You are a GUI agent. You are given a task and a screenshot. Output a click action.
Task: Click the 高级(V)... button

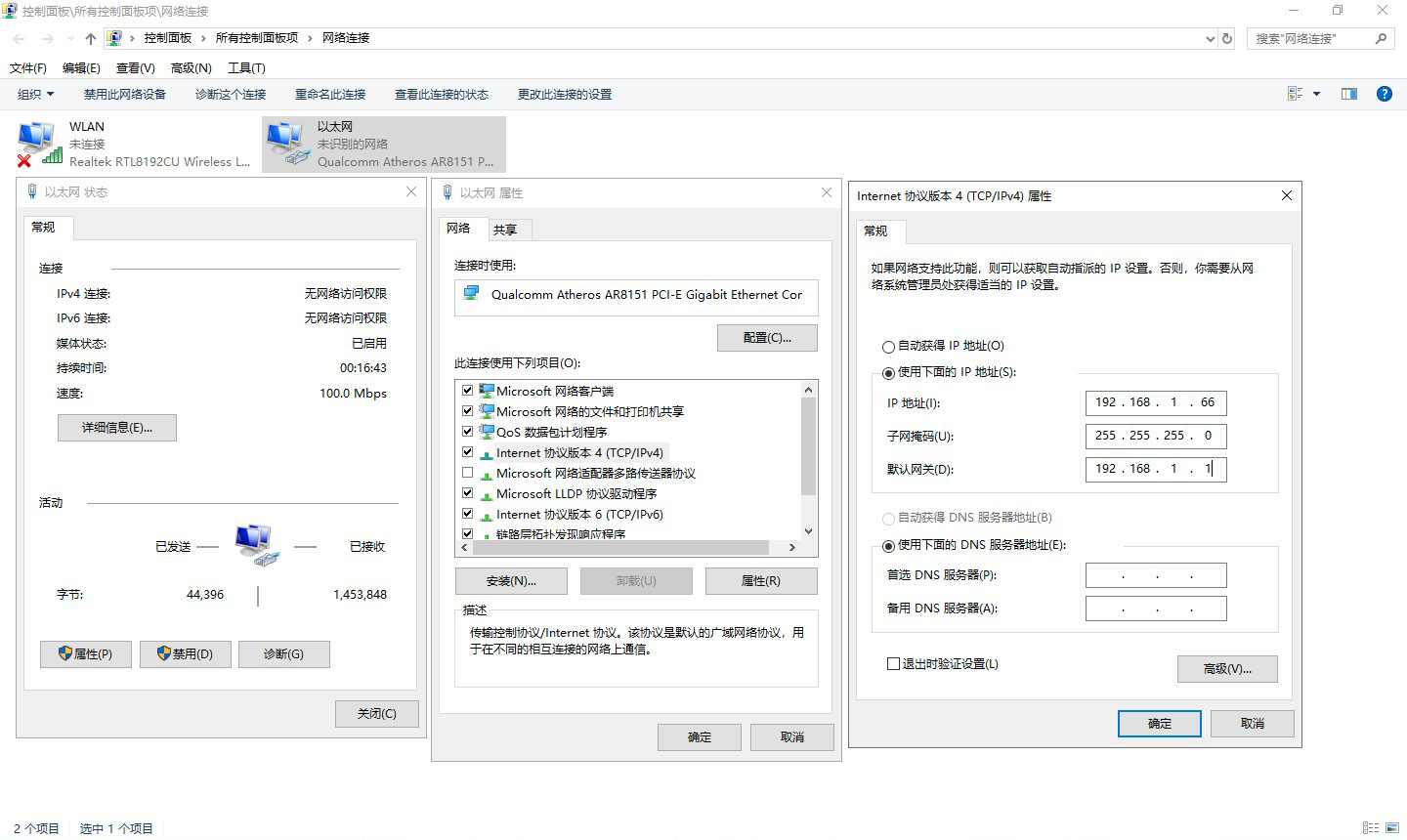point(1227,669)
